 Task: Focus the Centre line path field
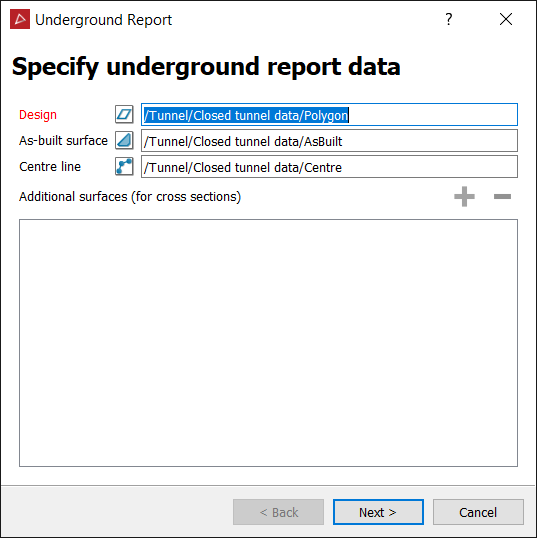(x=329, y=167)
